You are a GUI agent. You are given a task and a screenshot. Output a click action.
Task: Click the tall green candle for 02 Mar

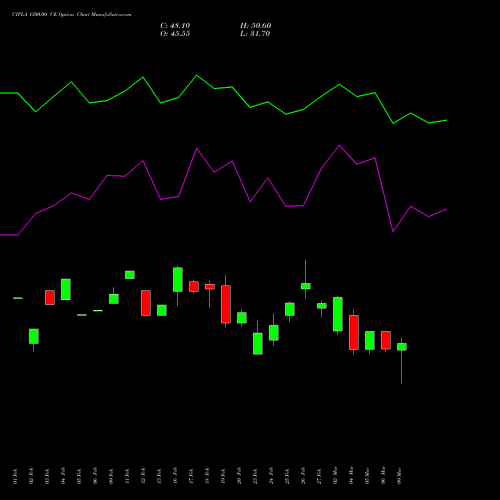pyautogui.click(x=338, y=314)
